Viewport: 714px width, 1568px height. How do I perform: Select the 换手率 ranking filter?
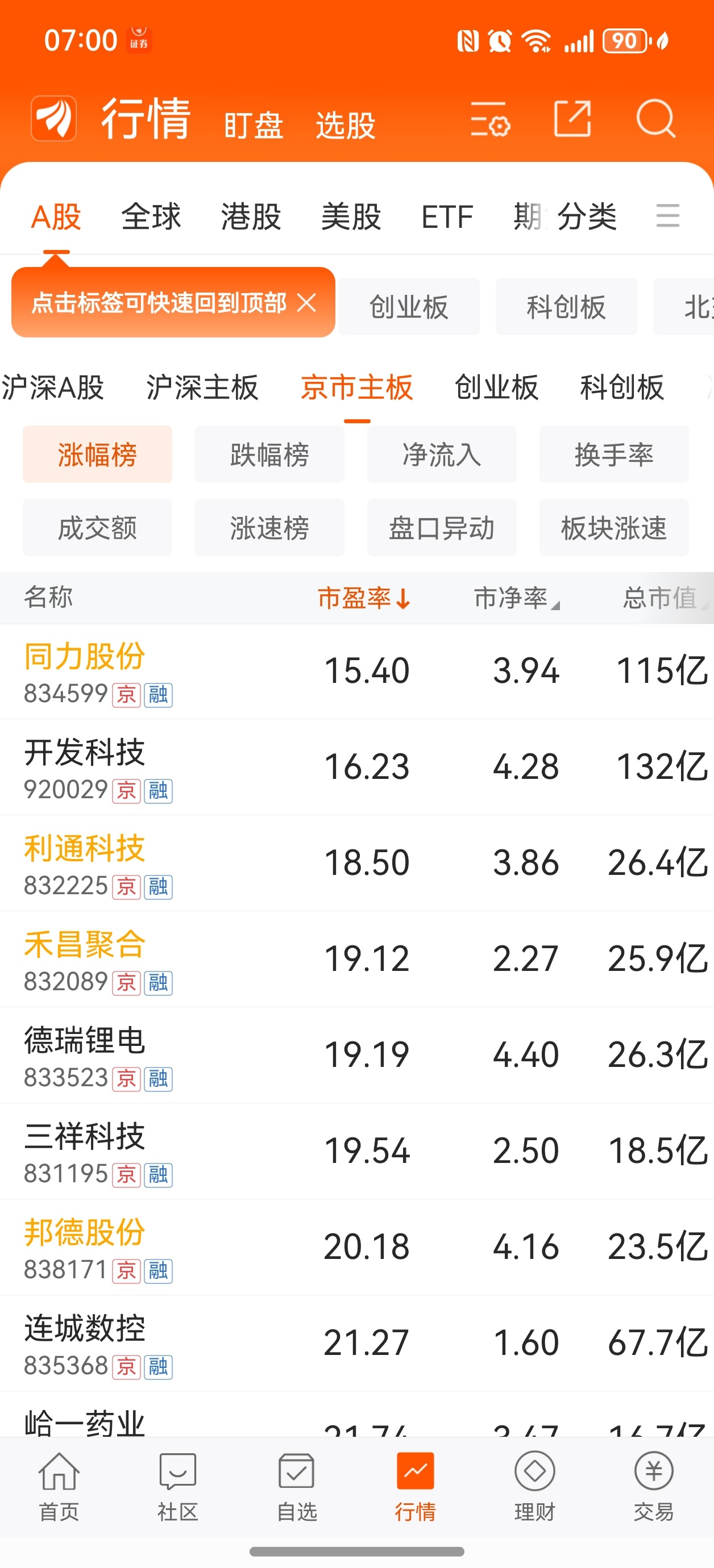pyautogui.click(x=614, y=454)
